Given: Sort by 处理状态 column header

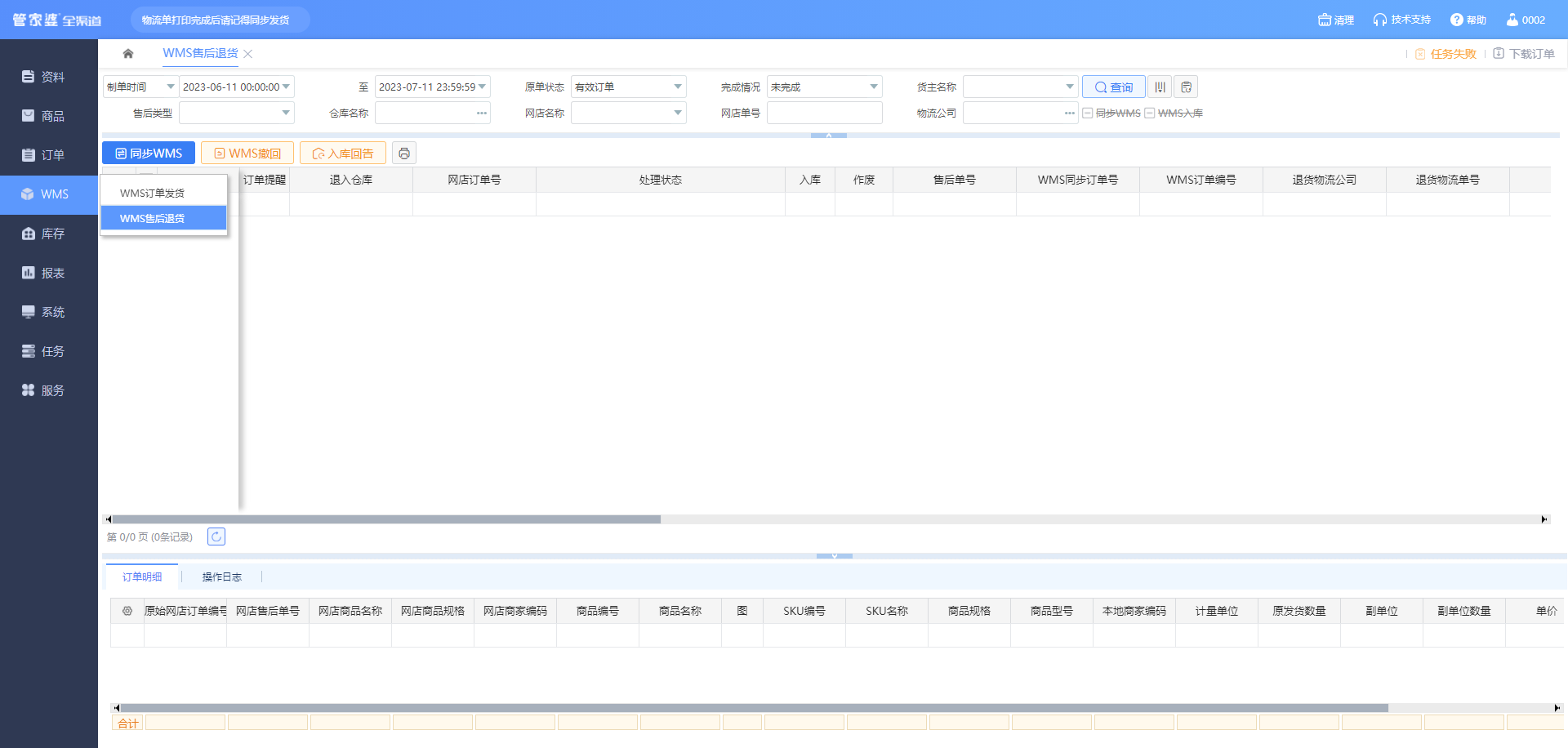Looking at the screenshot, I should (661, 180).
